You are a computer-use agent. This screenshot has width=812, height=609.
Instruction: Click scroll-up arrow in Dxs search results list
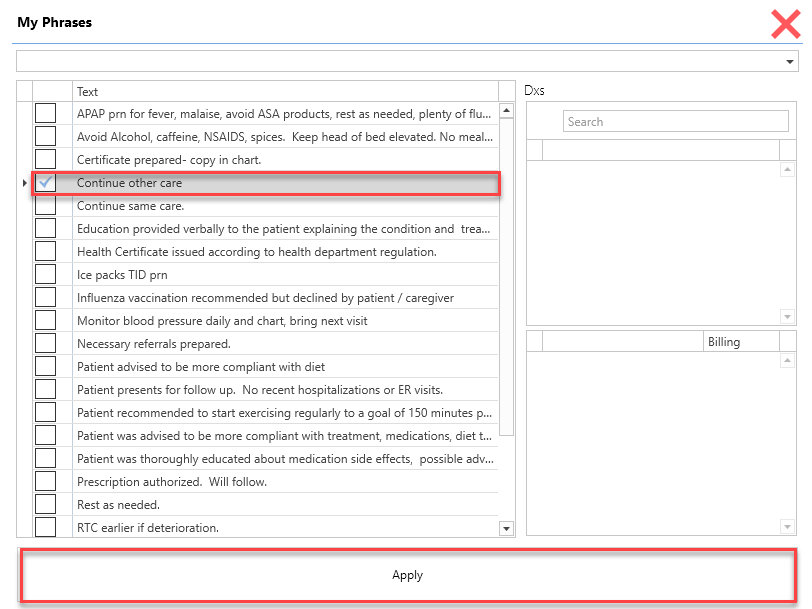point(787,169)
